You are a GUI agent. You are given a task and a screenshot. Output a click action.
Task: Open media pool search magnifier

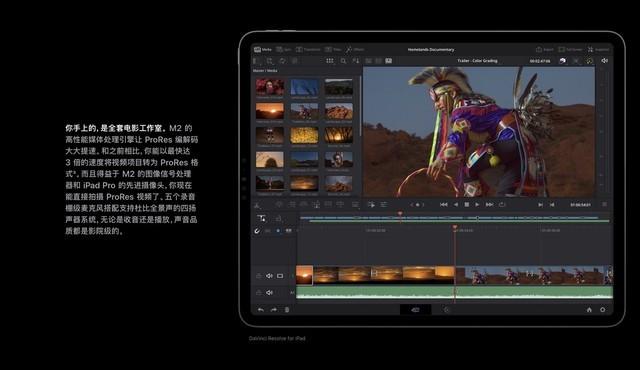click(x=343, y=61)
